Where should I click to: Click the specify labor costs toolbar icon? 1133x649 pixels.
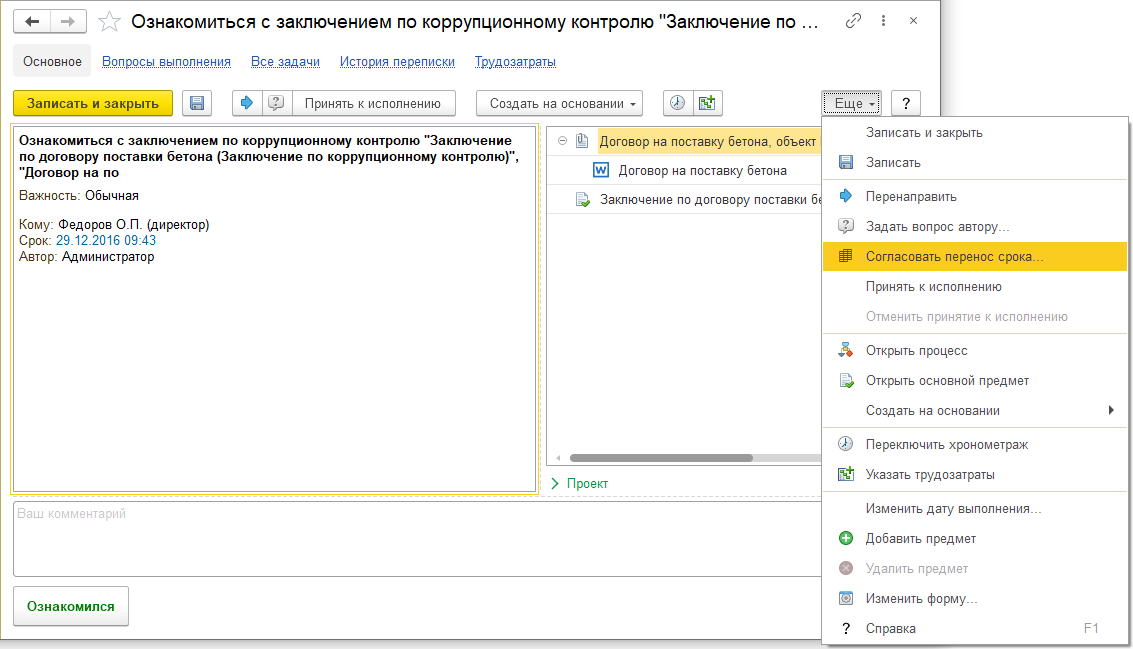[707, 103]
